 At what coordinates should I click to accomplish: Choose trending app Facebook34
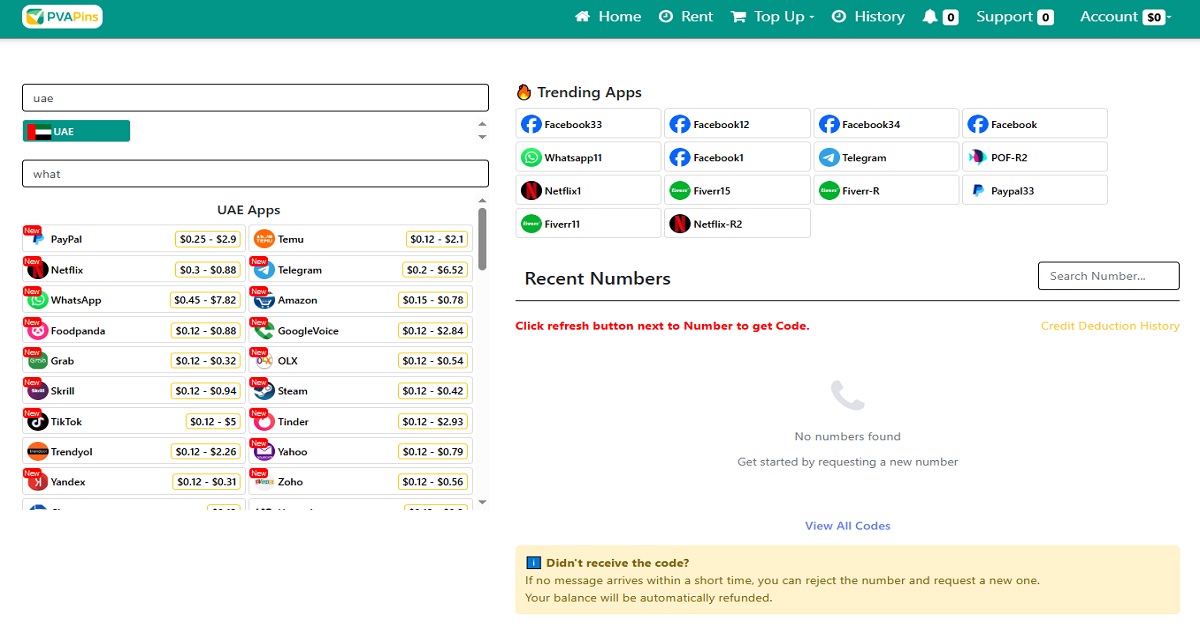886,124
